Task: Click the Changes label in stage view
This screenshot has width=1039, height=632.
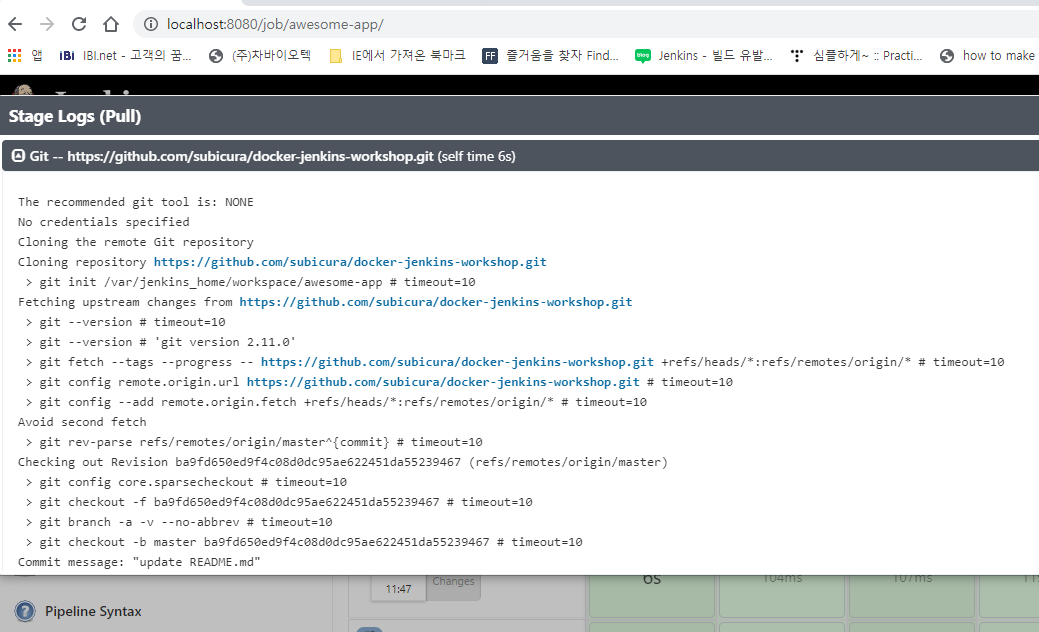Action: click(453, 582)
